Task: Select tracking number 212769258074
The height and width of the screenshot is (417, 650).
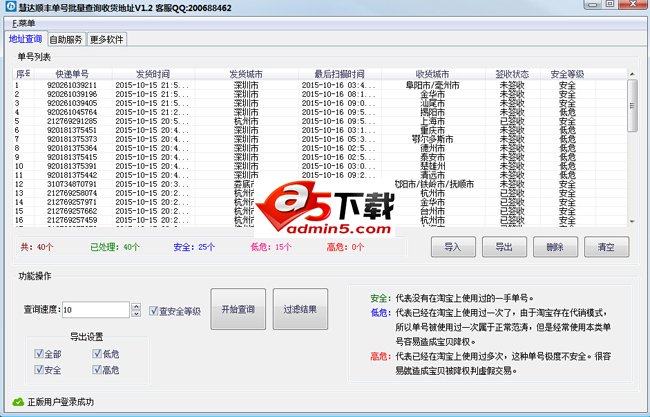Action: click(x=72, y=193)
